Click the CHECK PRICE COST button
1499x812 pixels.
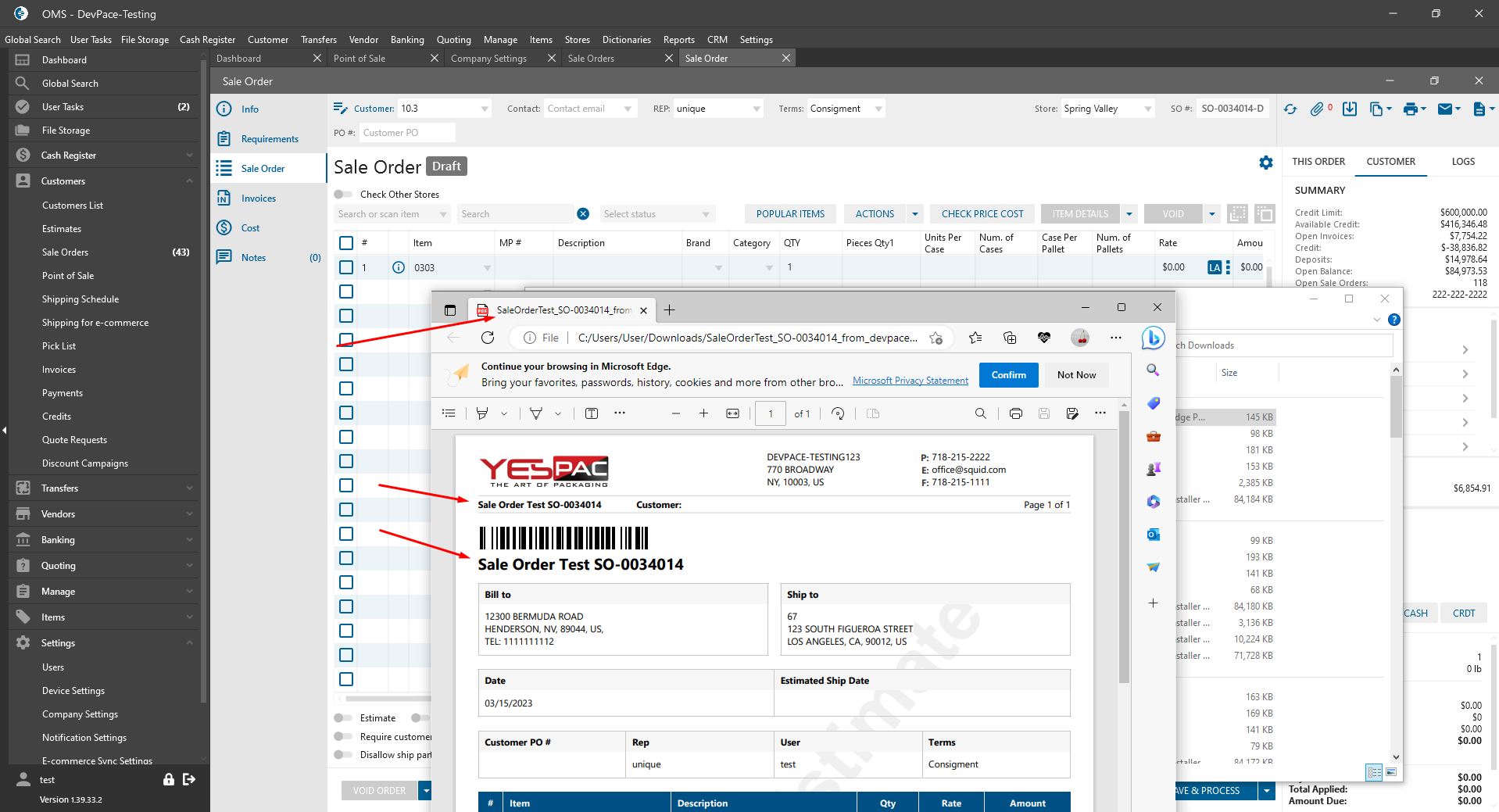(982, 214)
